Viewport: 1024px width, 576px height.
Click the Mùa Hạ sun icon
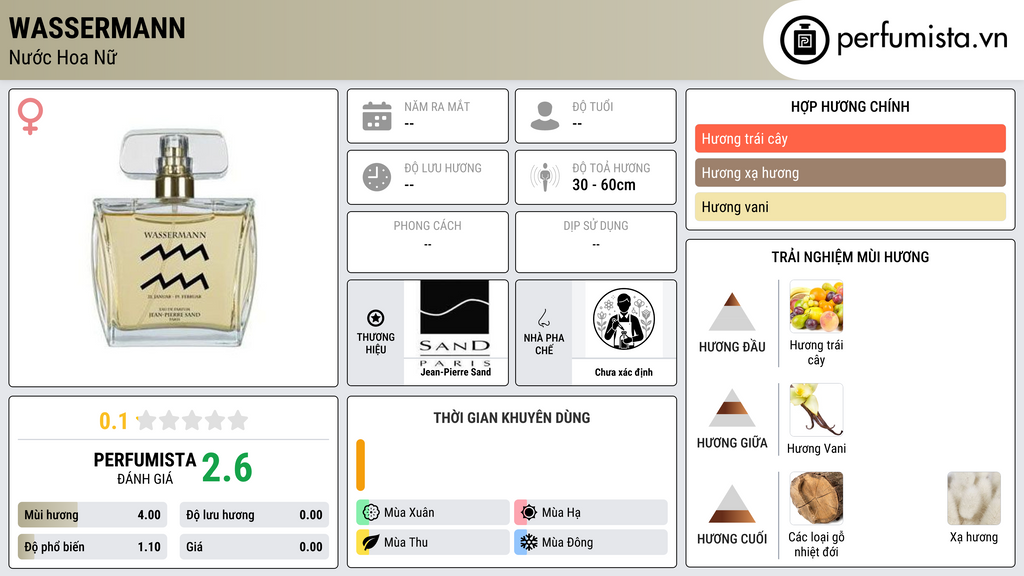[x=529, y=513]
